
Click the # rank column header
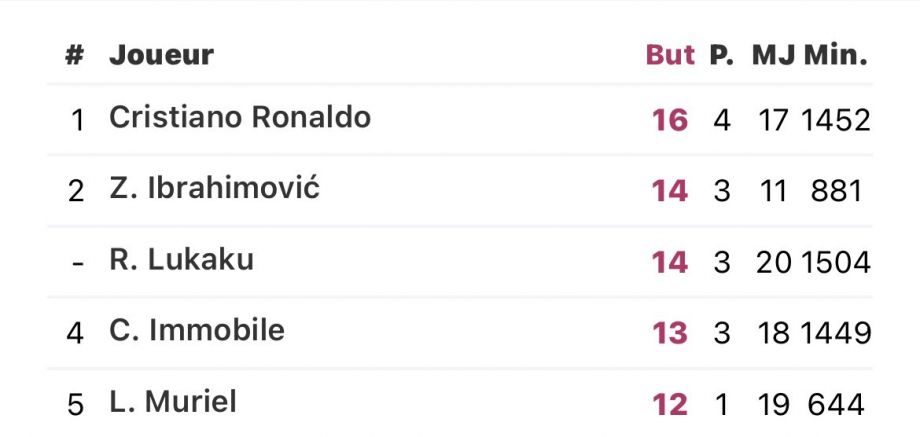point(75,55)
